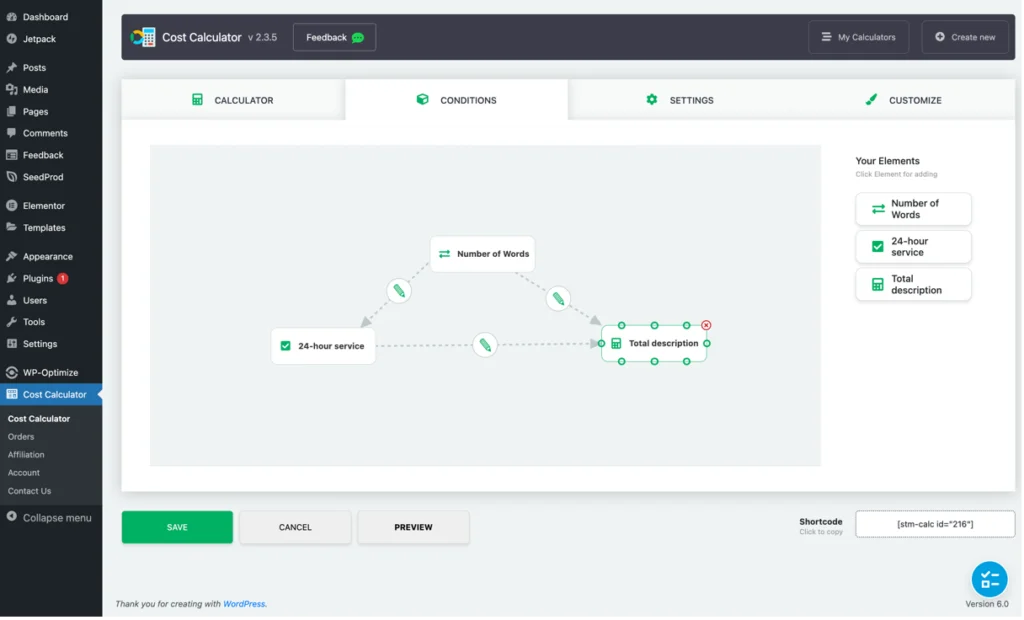The height and width of the screenshot is (620, 1024).
Task: Click the Appearance brush icon
Action: pos(12,257)
